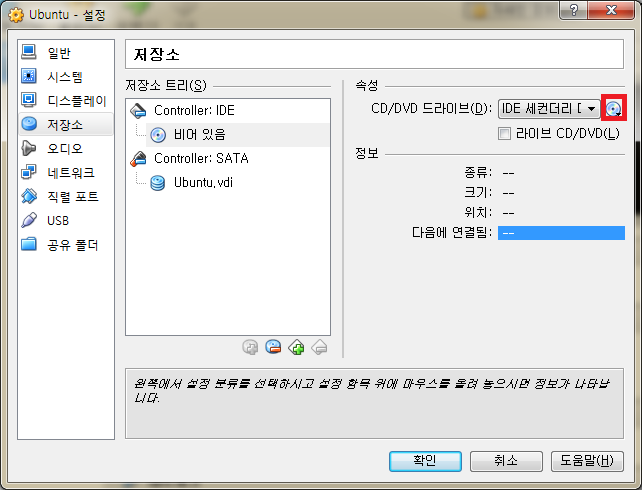Screen dimensions: 642x490
Task: Open 시스템 settings via the chip icon
Action: coord(30,77)
